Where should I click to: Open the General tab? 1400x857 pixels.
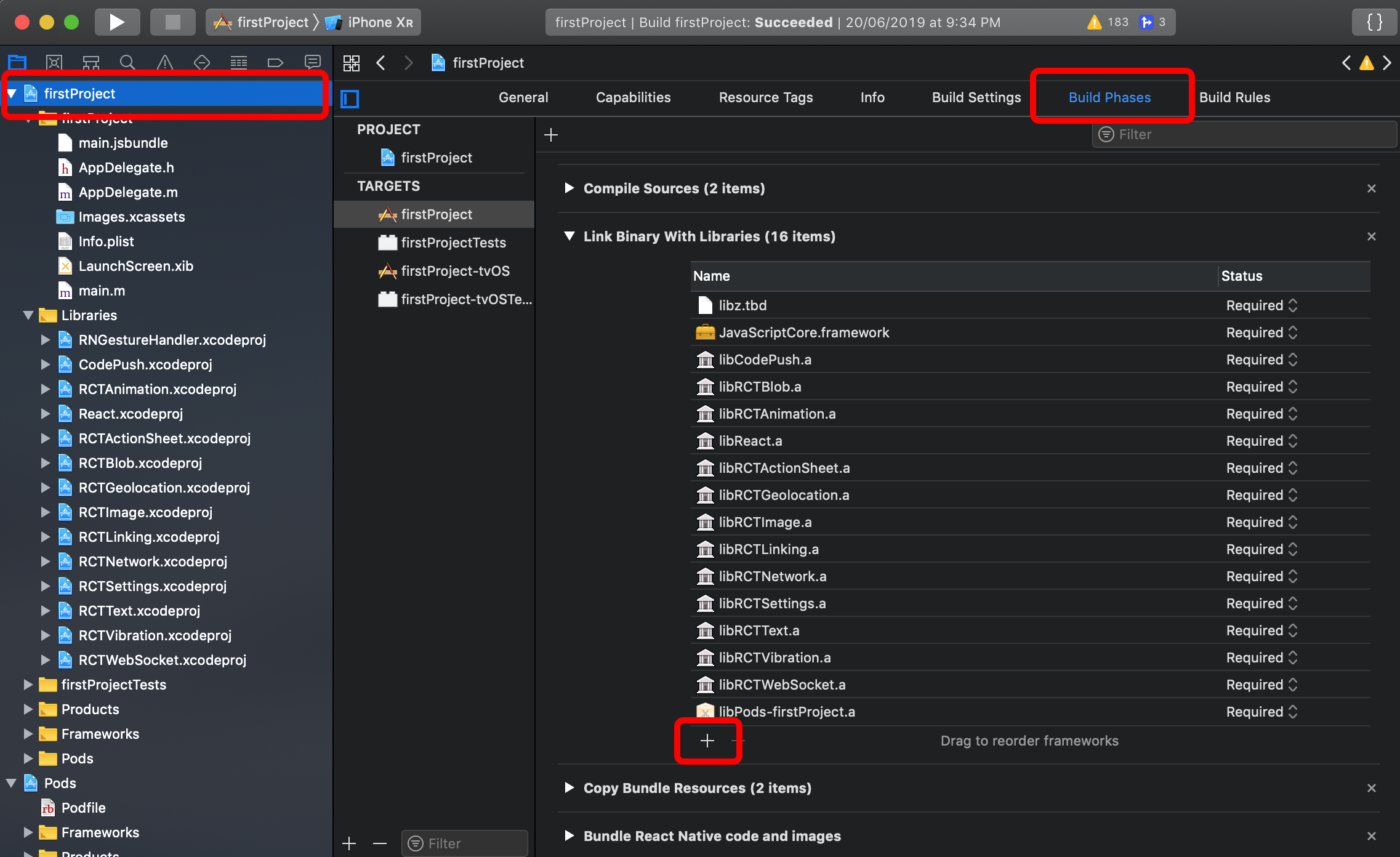coord(523,97)
